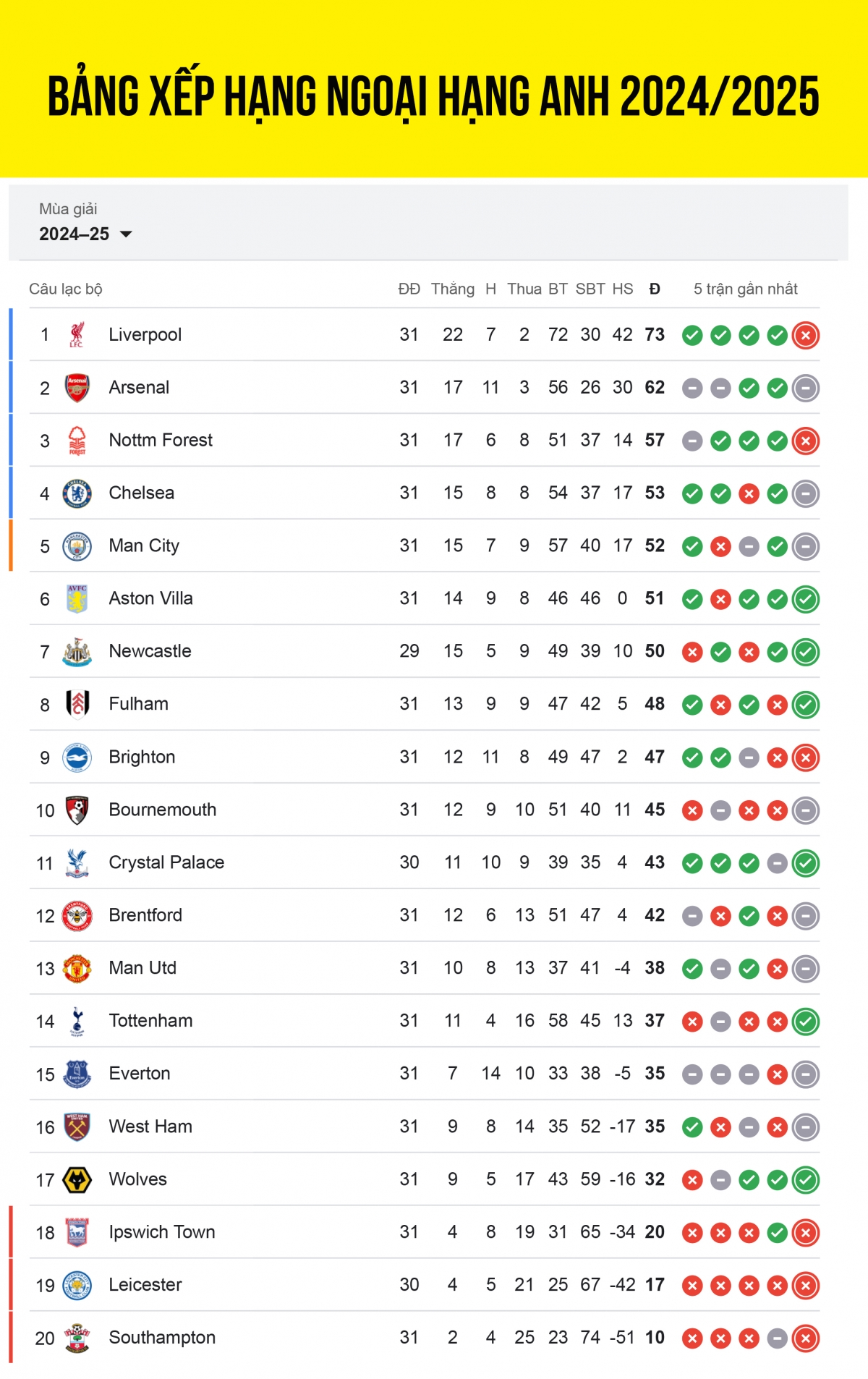The width and height of the screenshot is (868, 1379).
Task: Click the Tottenham club crest
Action: coord(77,1022)
